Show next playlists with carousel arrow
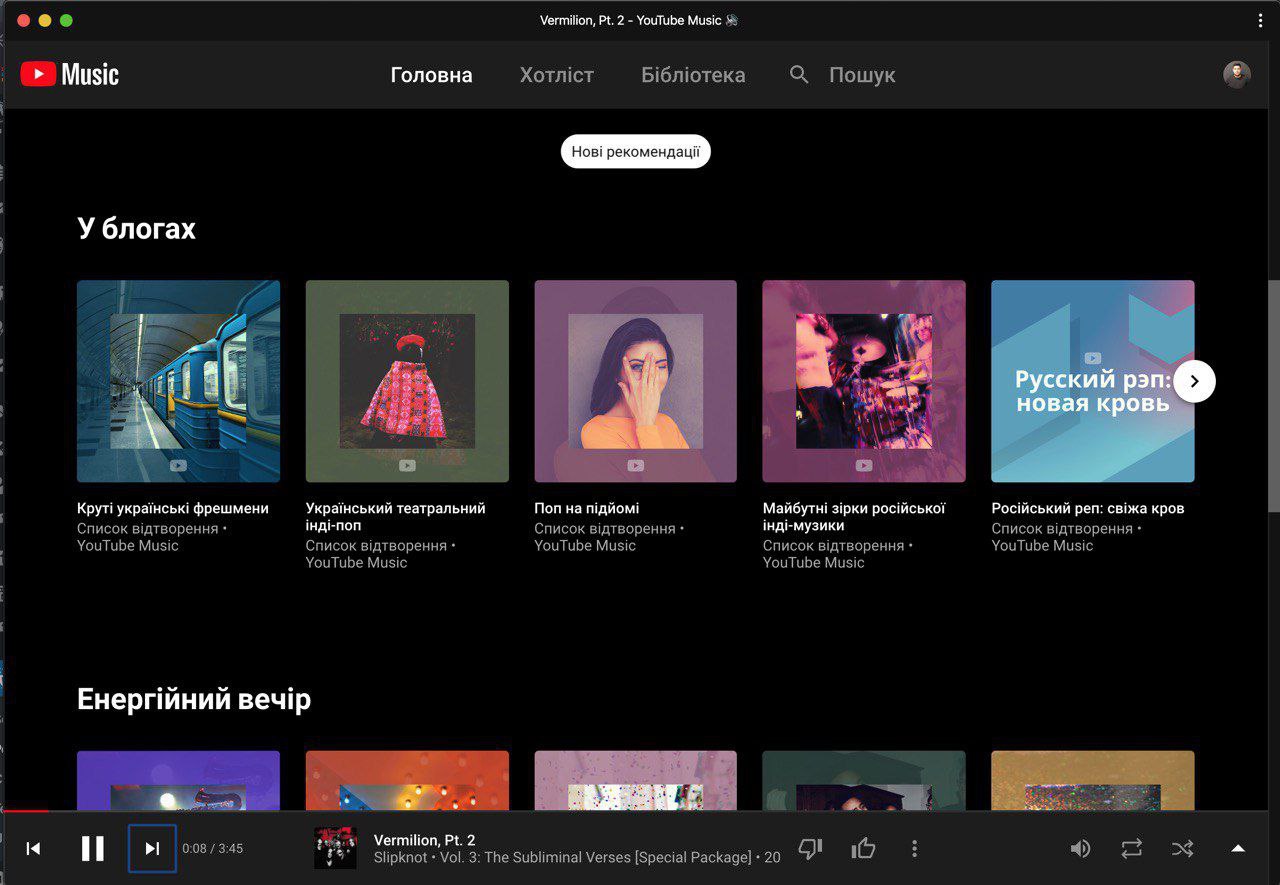This screenshot has height=885, width=1280. (1194, 381)
